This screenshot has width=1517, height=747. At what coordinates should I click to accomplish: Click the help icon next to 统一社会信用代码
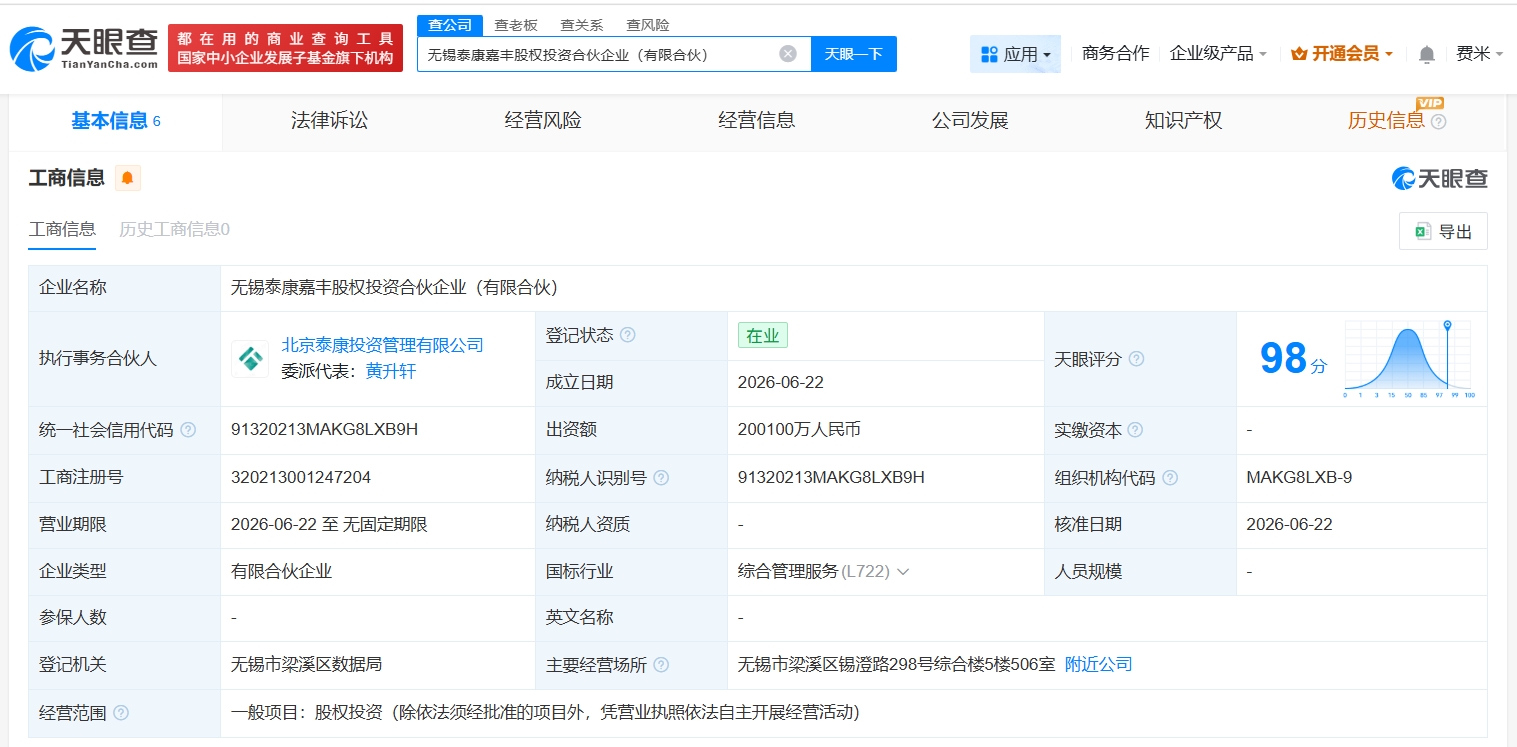[188, 430]
